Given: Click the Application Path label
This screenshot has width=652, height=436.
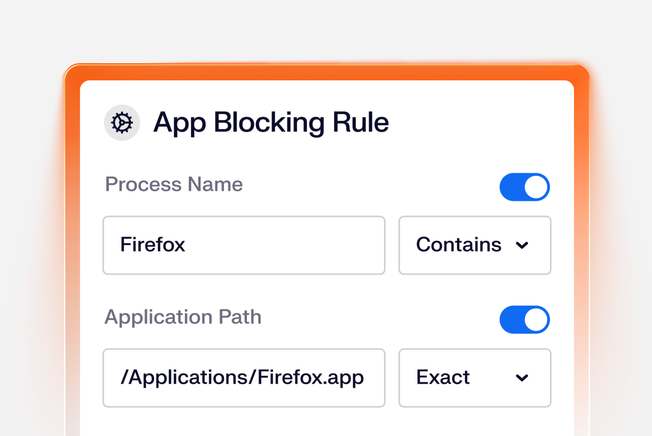Looking at the screenshot, I should coord(183,317).
